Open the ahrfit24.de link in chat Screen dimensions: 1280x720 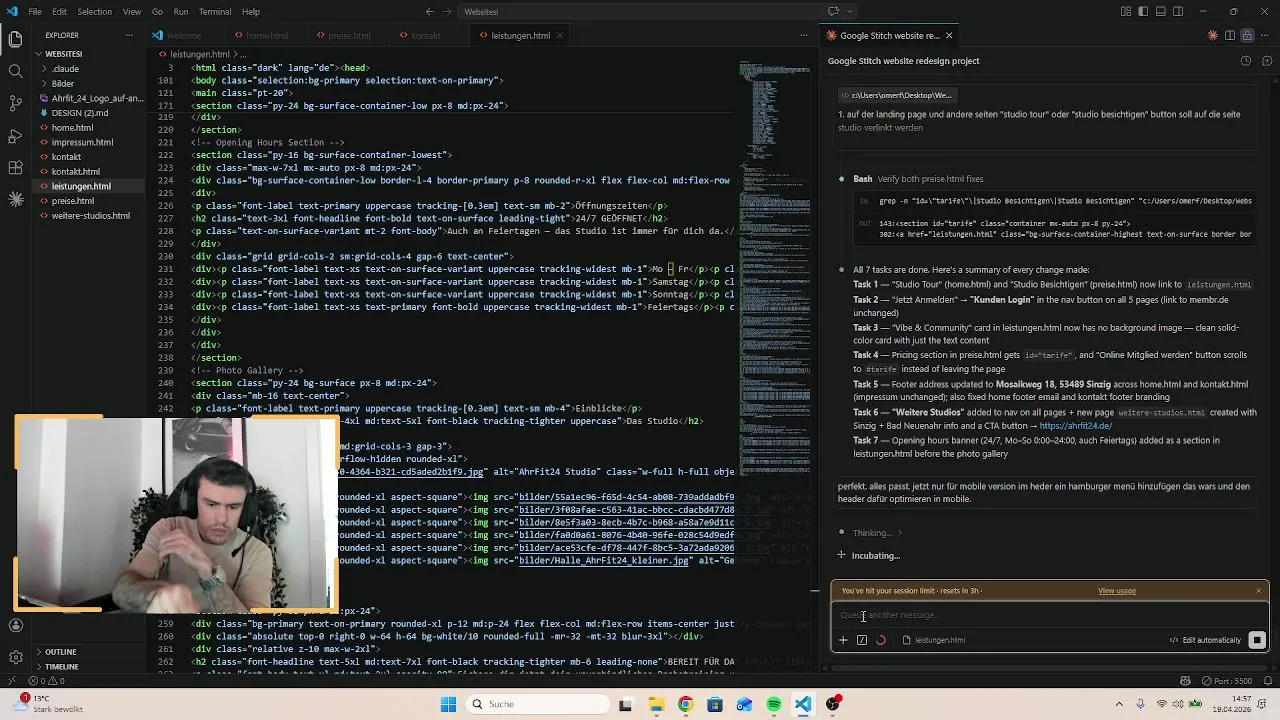tap(1076, 426)
